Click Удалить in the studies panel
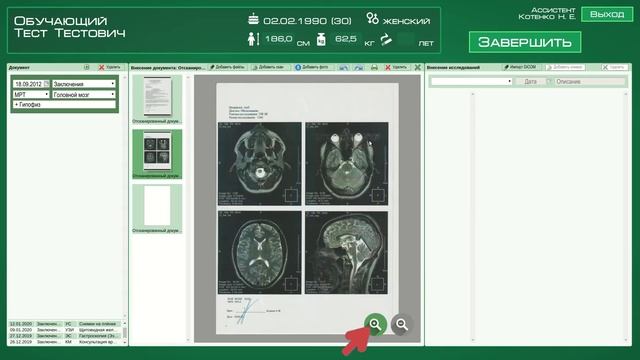Viewport: 640px width, 360px height. [x=614, y=67]
